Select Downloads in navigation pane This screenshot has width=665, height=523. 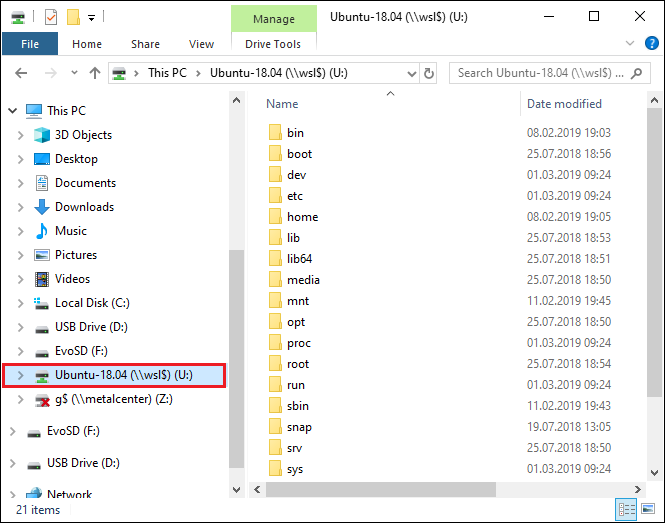pos(84,207)
